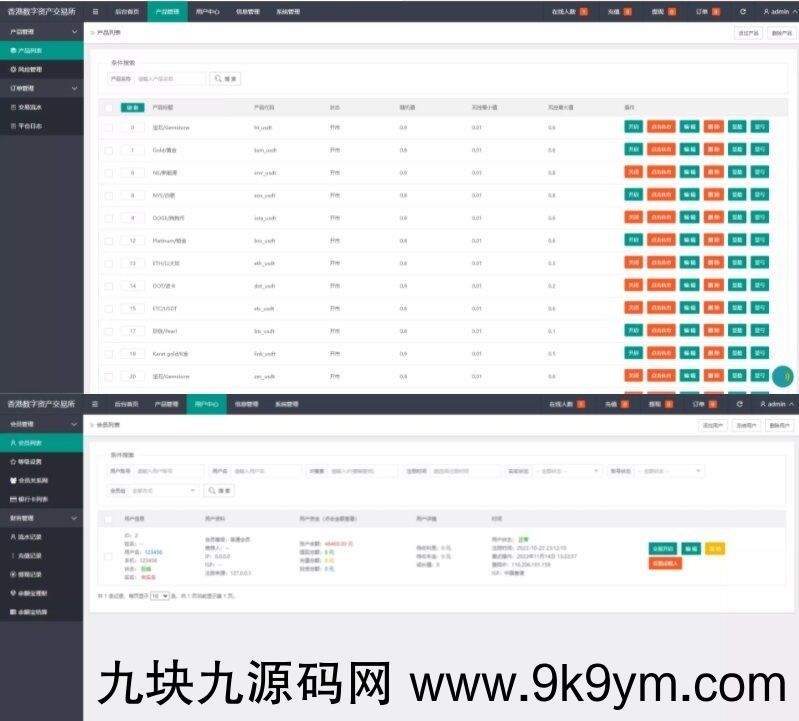Switch to 系统管理 tab on the member list page
This screenshot has width=799, height=721.
click(x=286, y=404)
